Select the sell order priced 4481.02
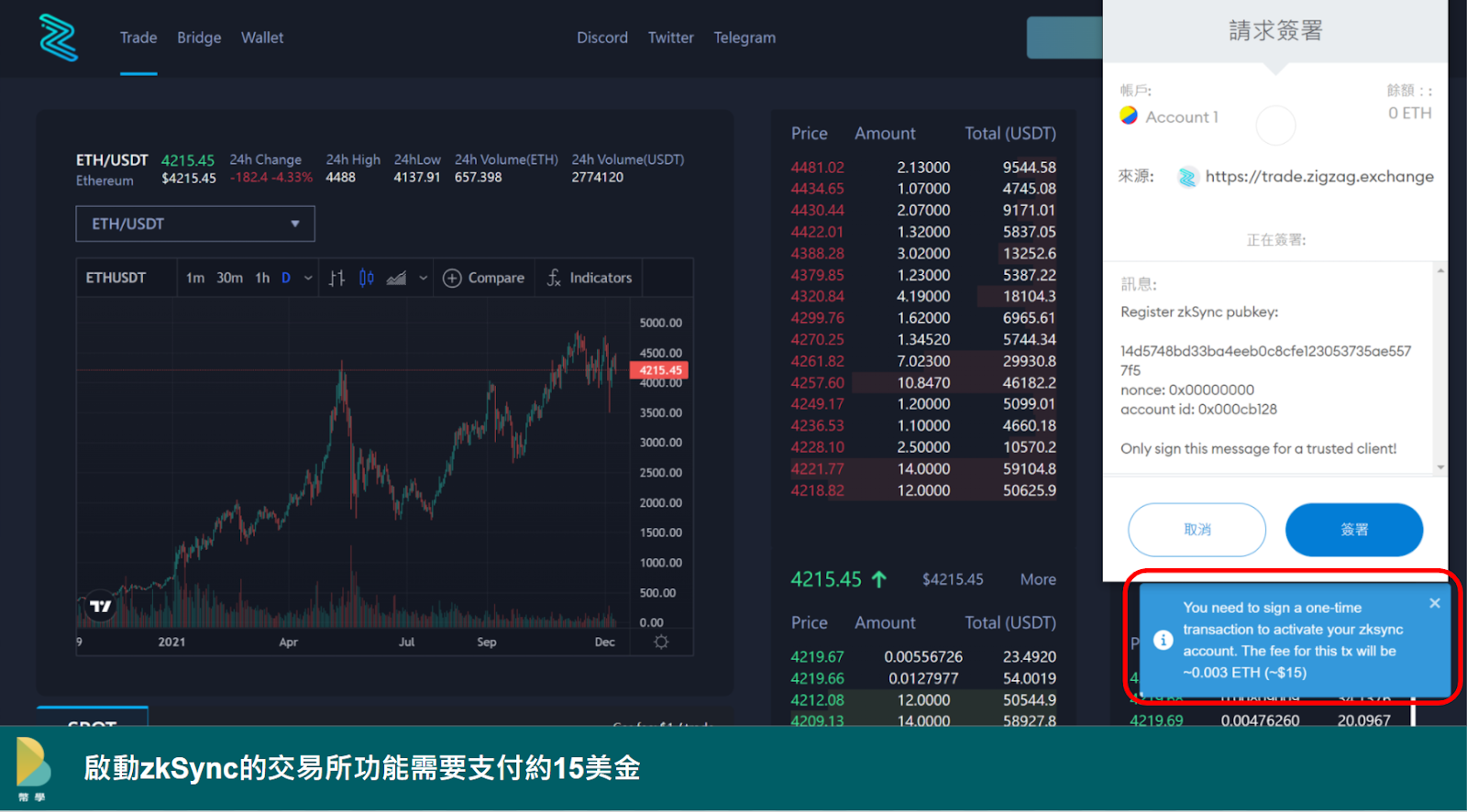Screen dimensions: 1467x812 coord(923,168)
